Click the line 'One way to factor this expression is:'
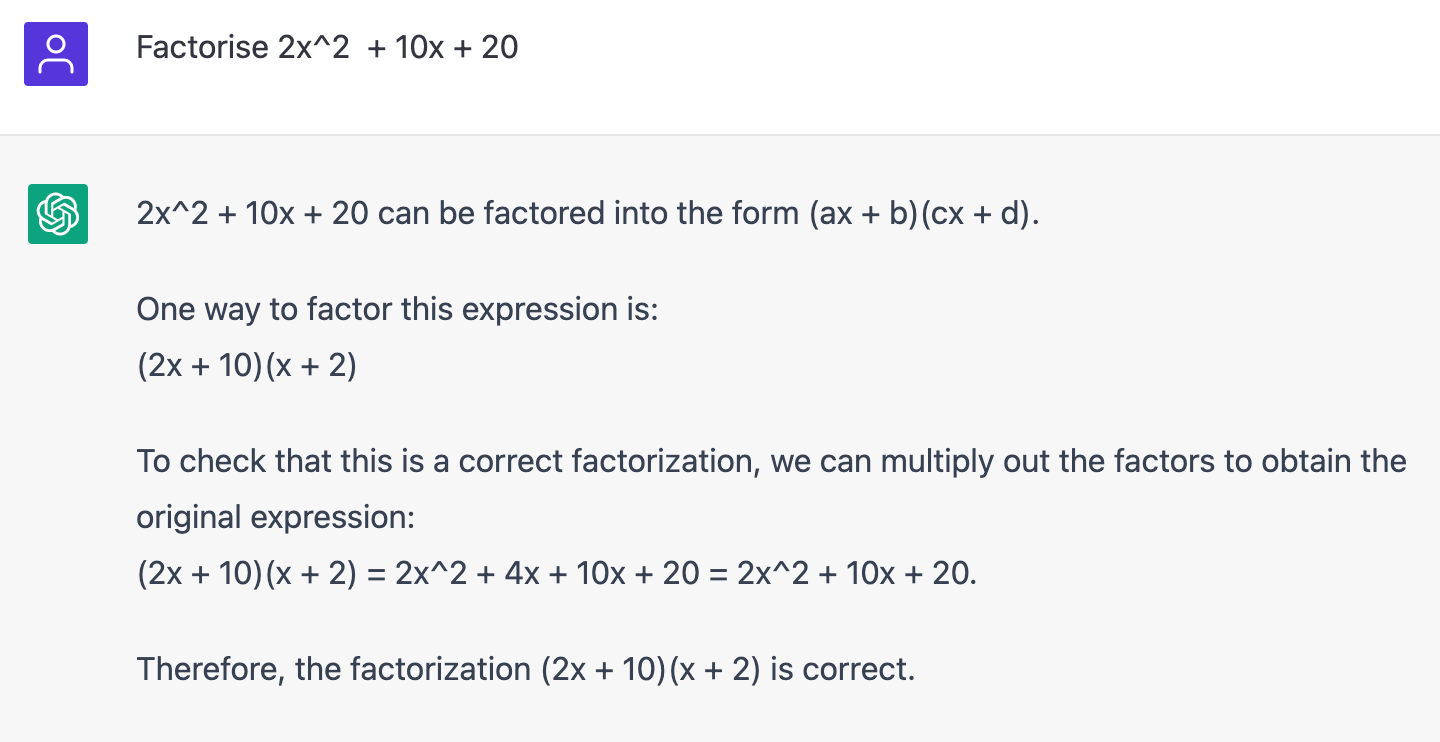The height and width of the screenshot is (742, 1440). click(x=398, y=310)
